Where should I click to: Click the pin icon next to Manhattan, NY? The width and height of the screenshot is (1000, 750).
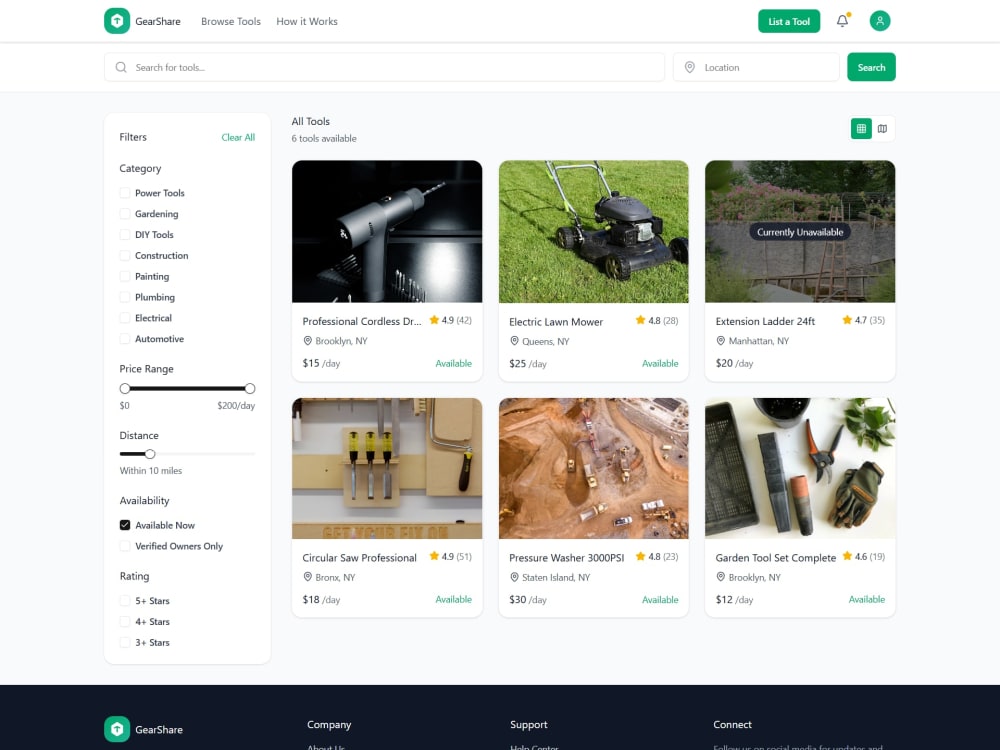pyautogui.click(x=721, y=341)
